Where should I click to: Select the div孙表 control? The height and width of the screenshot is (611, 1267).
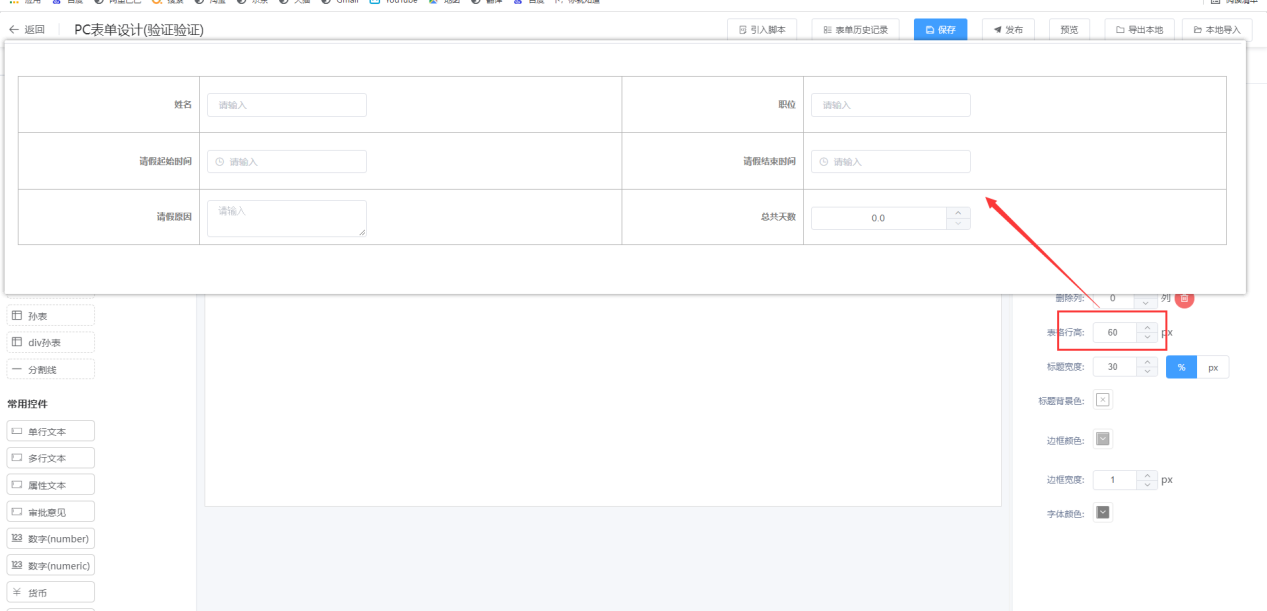pos(51,342)
